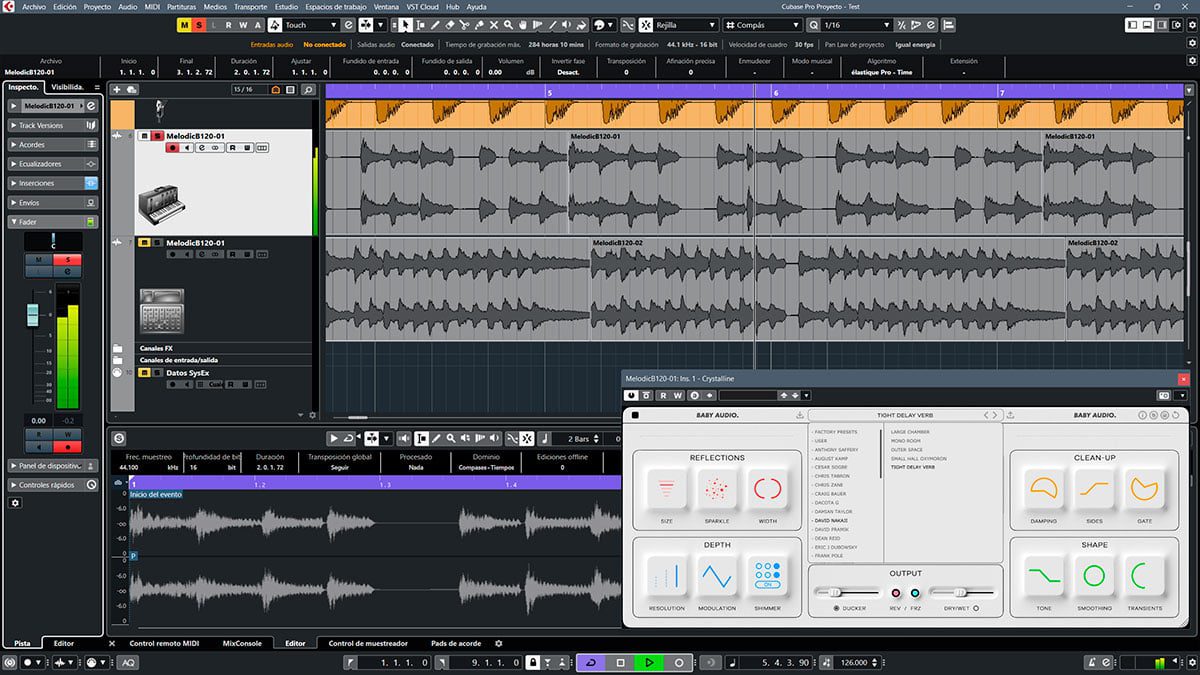Expand the Acordes inspector section

53,144
